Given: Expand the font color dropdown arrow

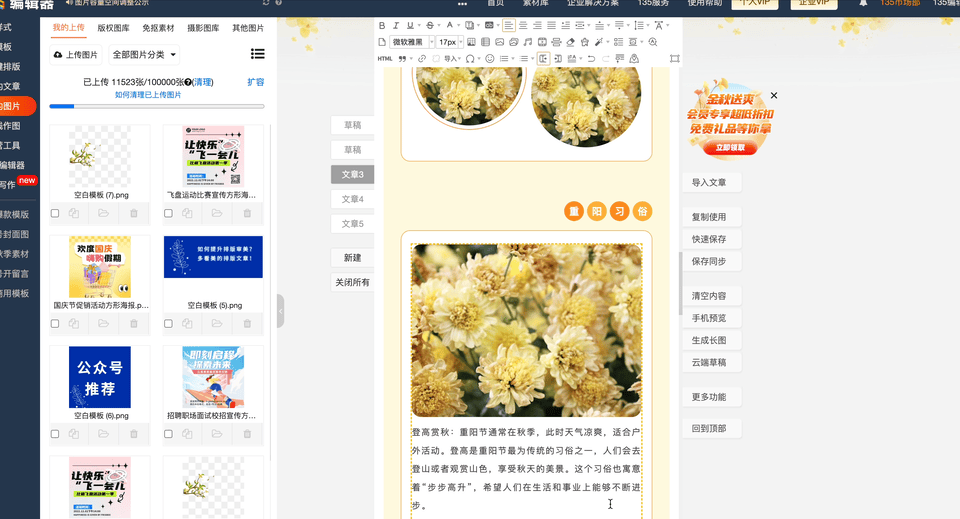Looking at the screenshot, I should point(459,26).
